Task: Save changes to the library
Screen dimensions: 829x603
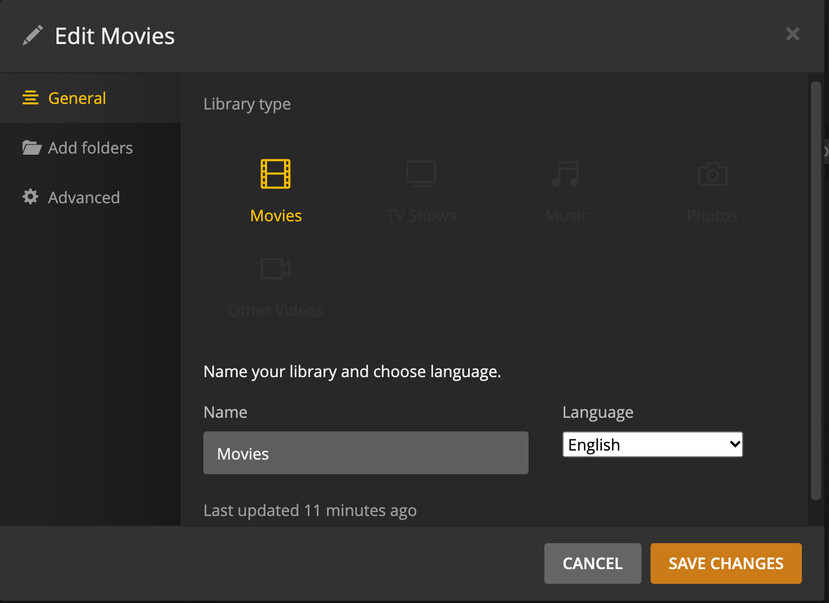Action: 725,563
